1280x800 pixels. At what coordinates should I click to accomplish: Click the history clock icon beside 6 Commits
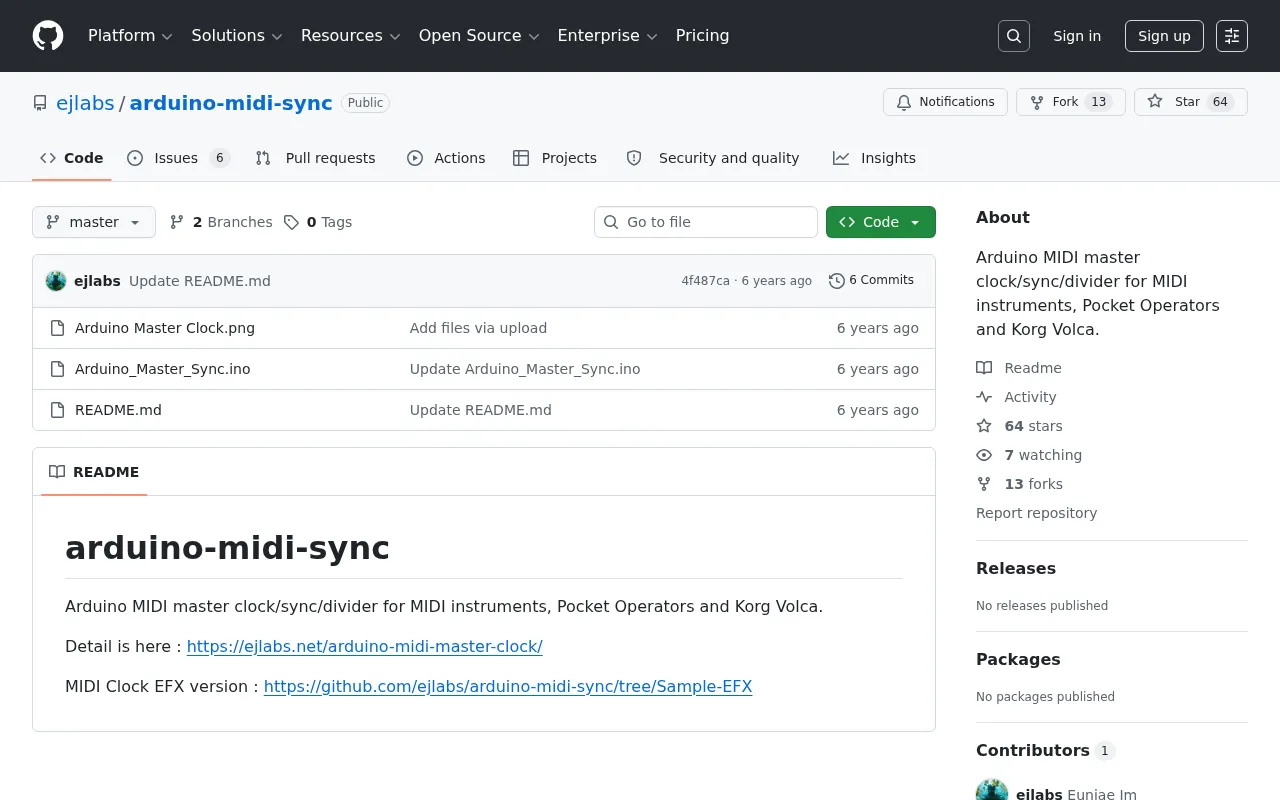[x=837, y=281]
